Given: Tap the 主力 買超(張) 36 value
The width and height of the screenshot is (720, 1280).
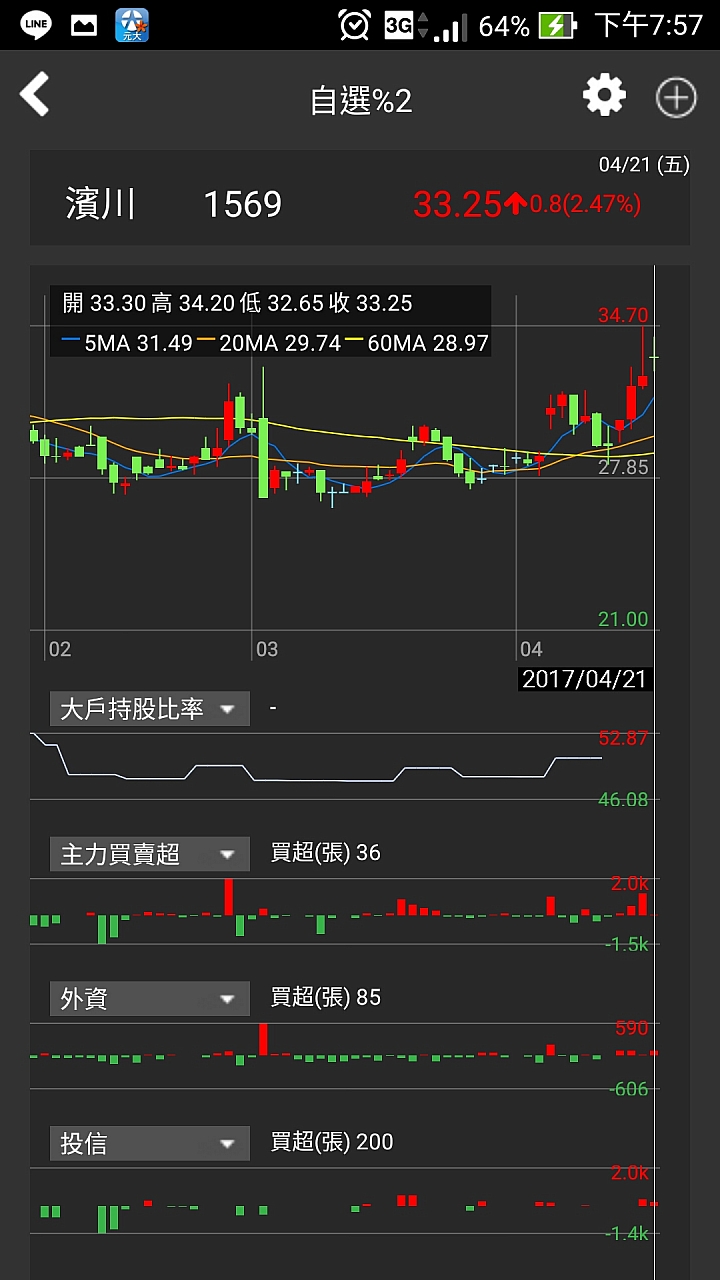Looking at the screenshot, I should click(326, 853).
